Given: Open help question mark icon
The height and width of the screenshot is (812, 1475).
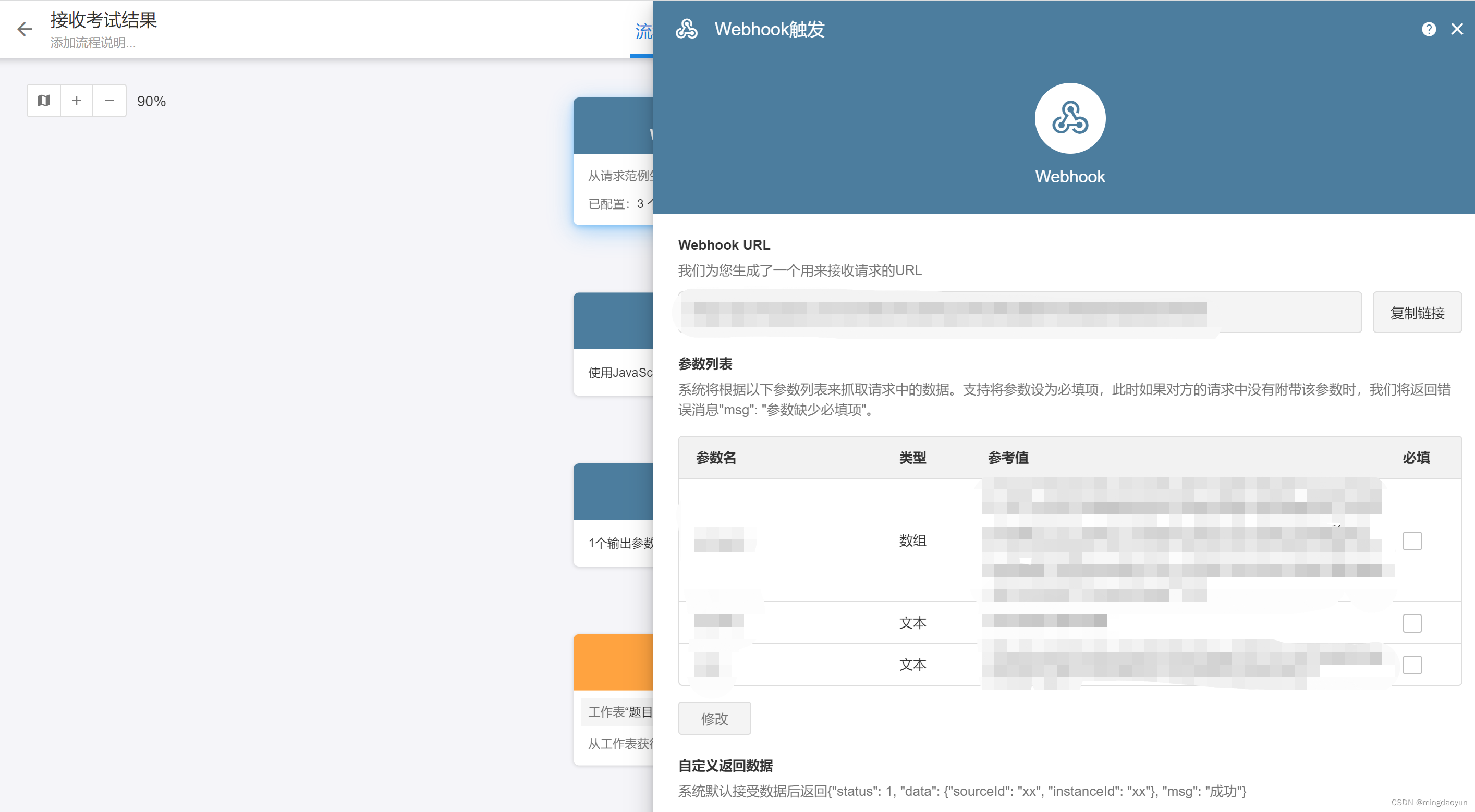Looking at the screenshot, I should point(1428,29).
